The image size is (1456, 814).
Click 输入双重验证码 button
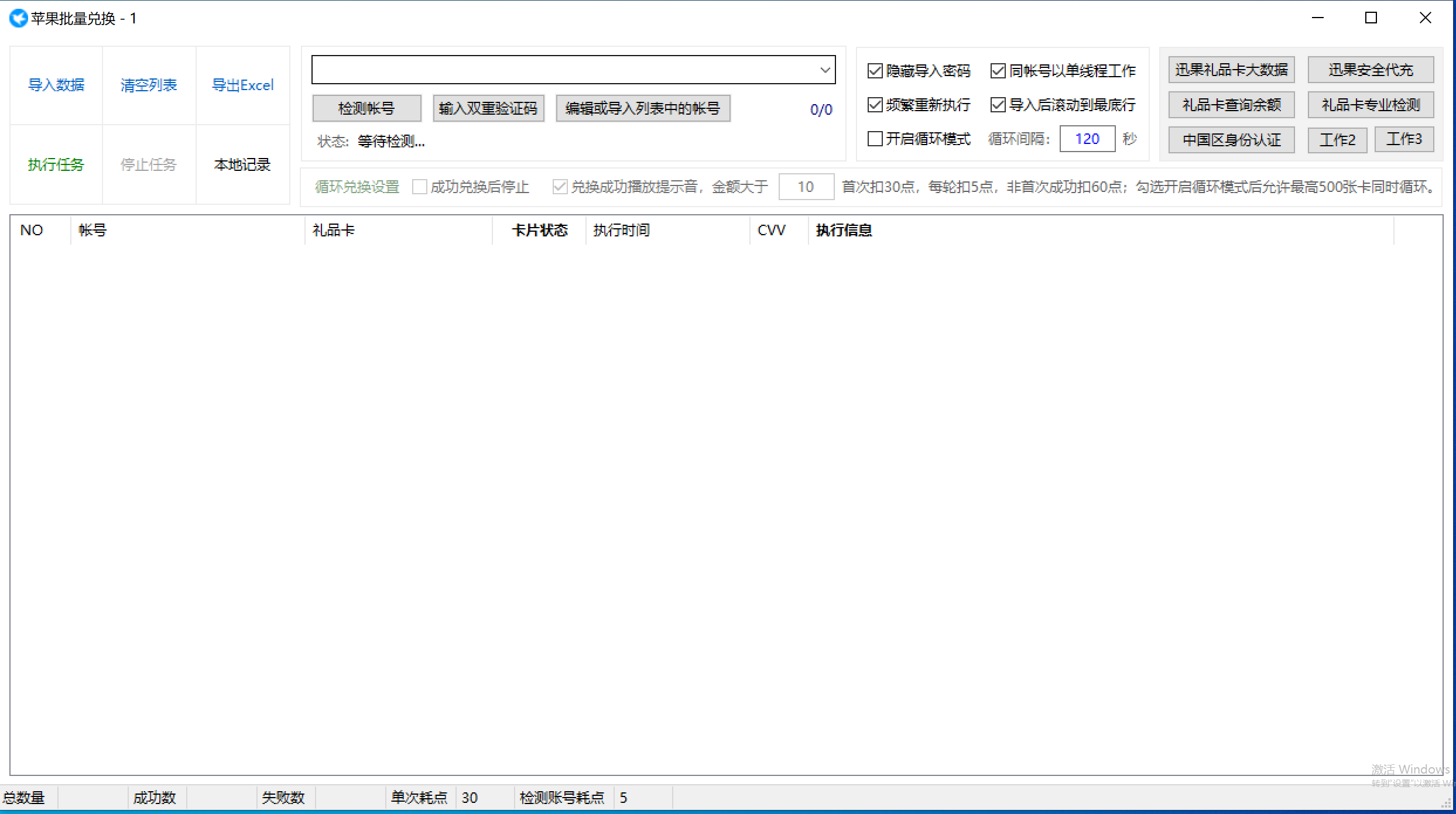click(488, 108)
